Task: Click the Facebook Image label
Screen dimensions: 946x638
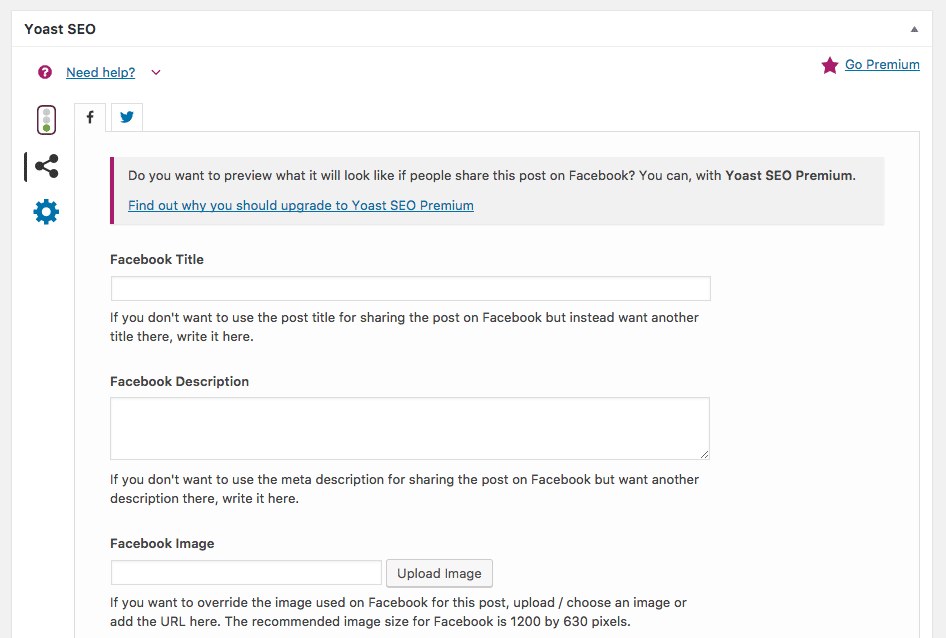Action: 162,543
